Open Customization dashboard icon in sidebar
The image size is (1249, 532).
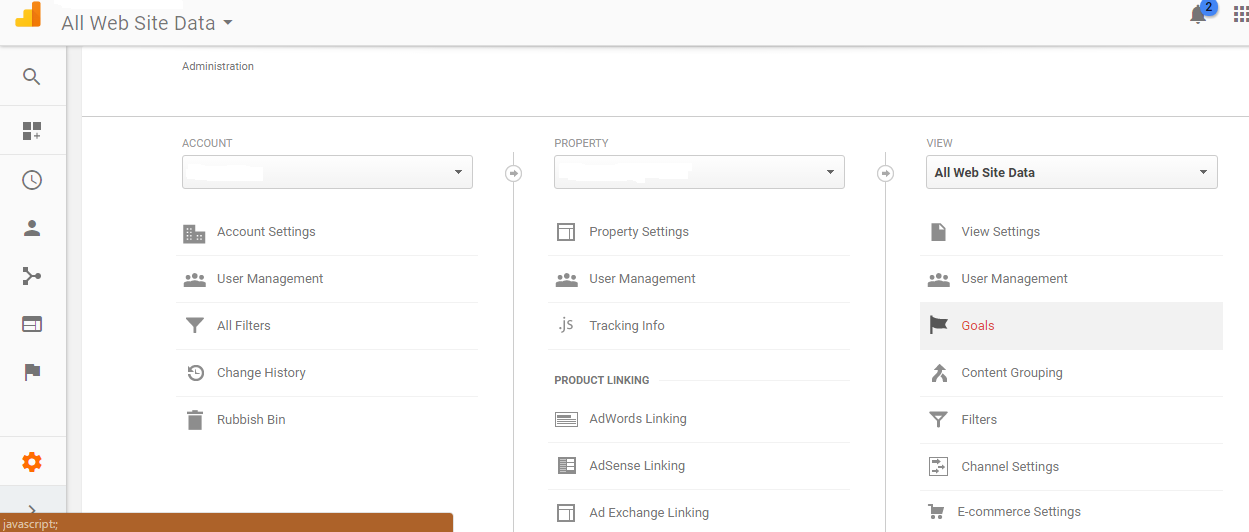[32, 131]
